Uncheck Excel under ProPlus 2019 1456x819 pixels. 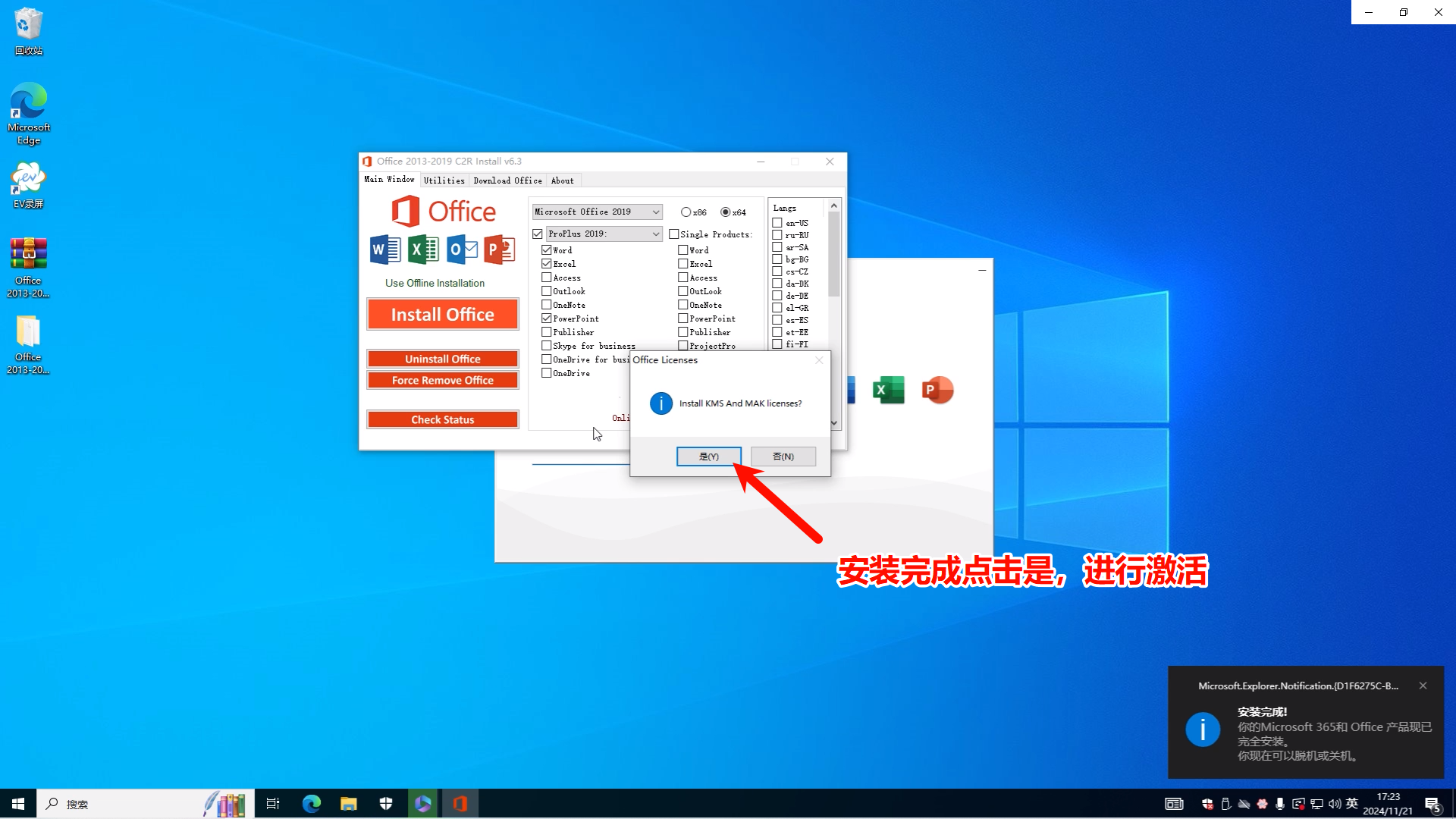[x=547, y=264]
